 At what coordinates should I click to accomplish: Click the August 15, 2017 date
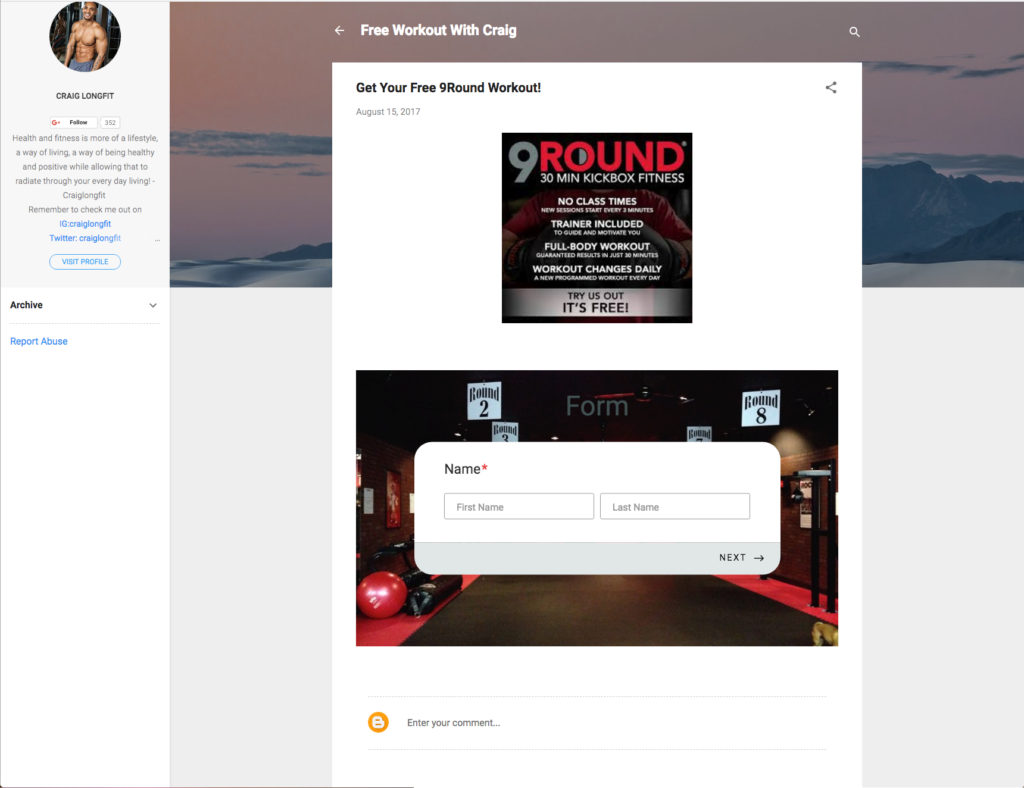click(x=388, y=112)
